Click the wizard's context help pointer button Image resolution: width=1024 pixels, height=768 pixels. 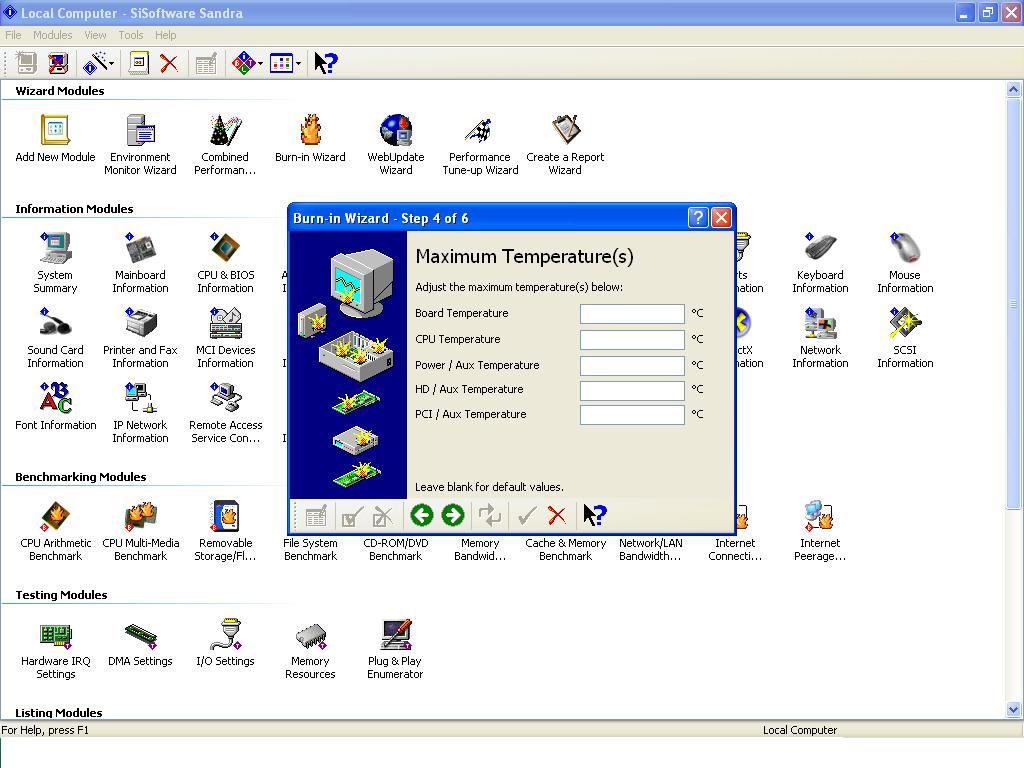click(x=595, y=515)
